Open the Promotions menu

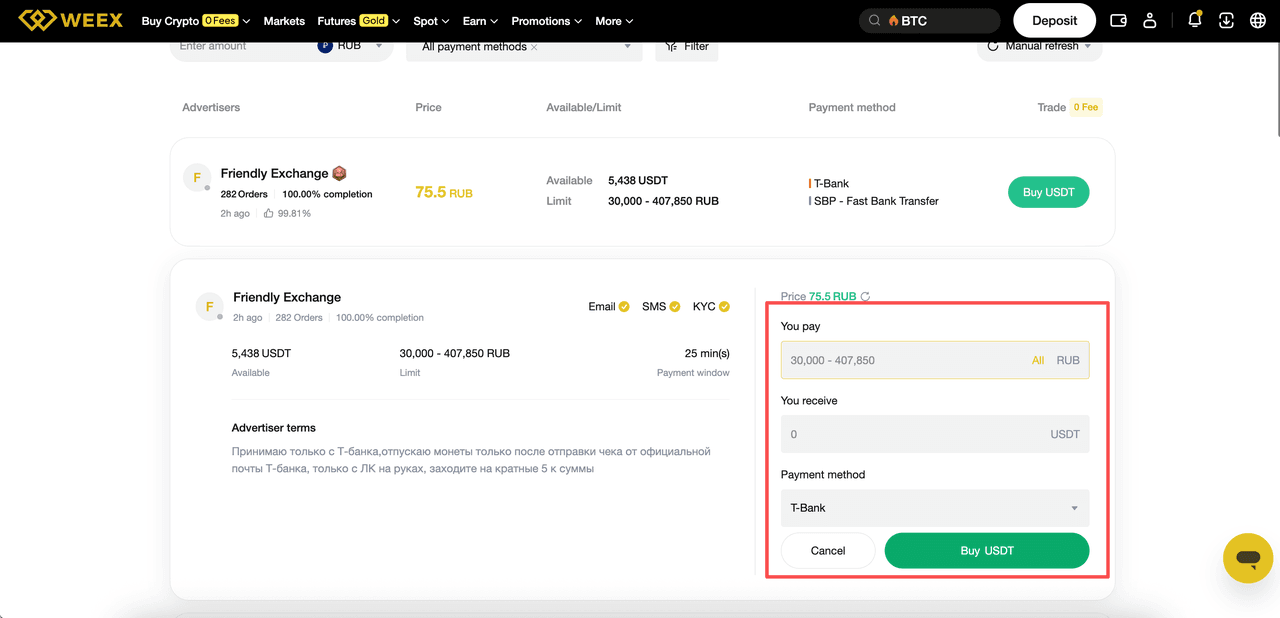[546, 20]
